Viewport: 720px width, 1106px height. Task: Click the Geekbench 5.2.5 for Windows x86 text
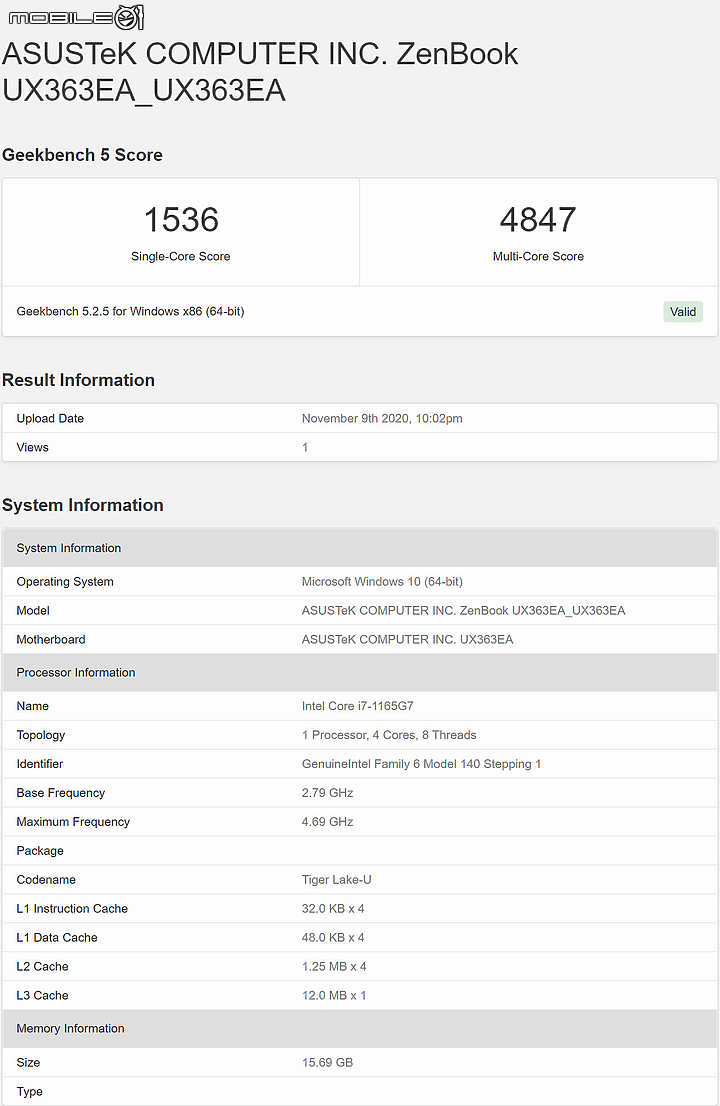(130, 311)
